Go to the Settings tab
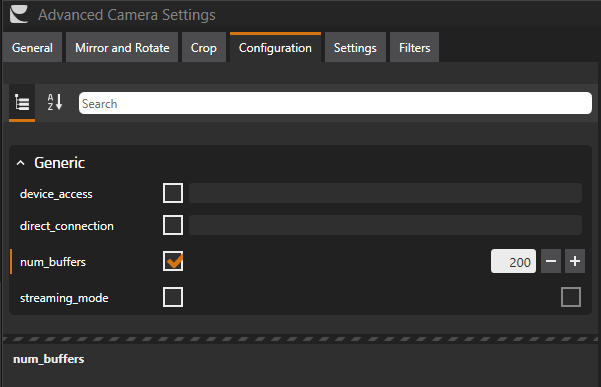The width and height of the screenshot is (601, 387). click(x=355, y=48)
